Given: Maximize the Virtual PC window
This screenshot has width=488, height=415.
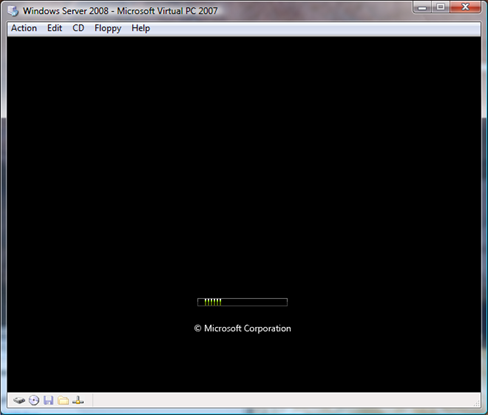Looking at the screenshot, I should click(441, 7).
